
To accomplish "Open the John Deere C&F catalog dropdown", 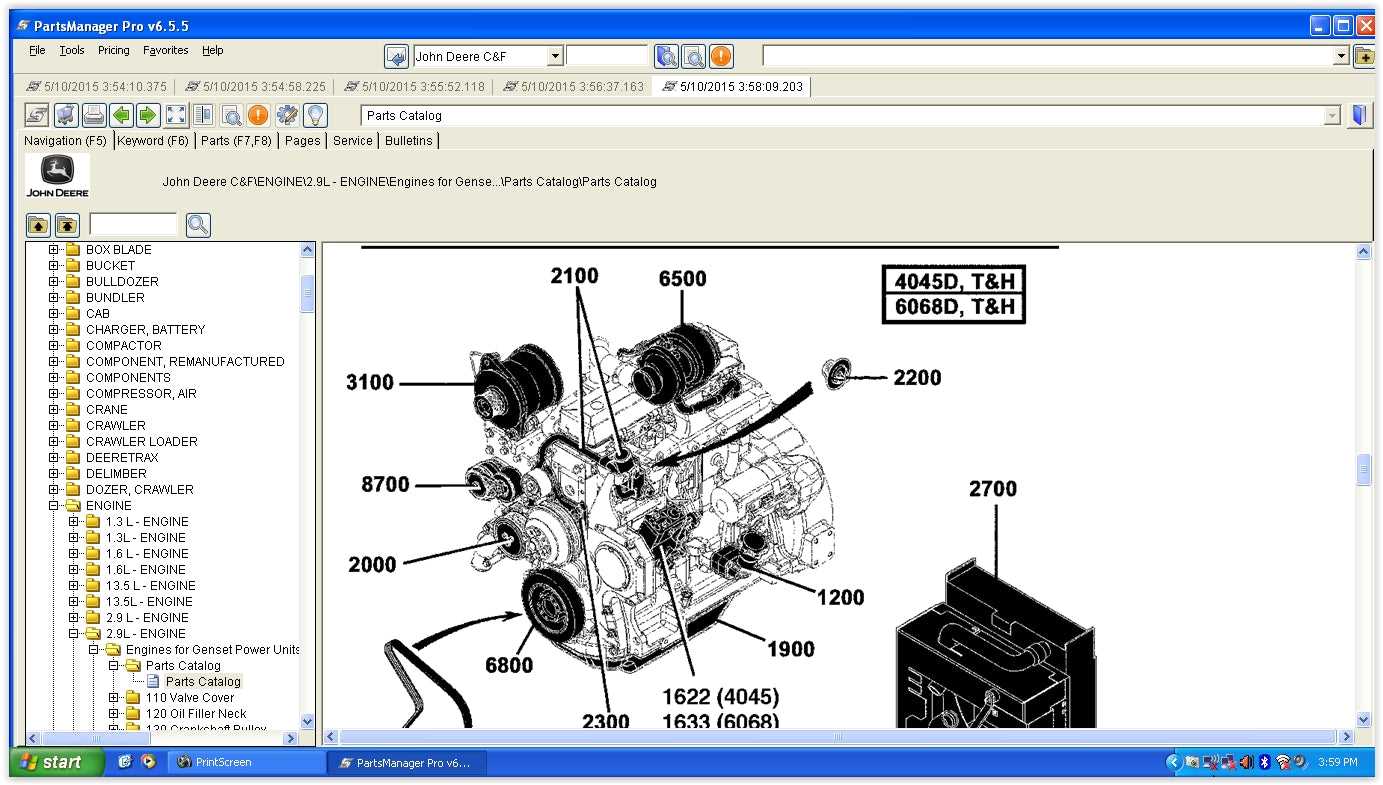I will pos(556,57).
